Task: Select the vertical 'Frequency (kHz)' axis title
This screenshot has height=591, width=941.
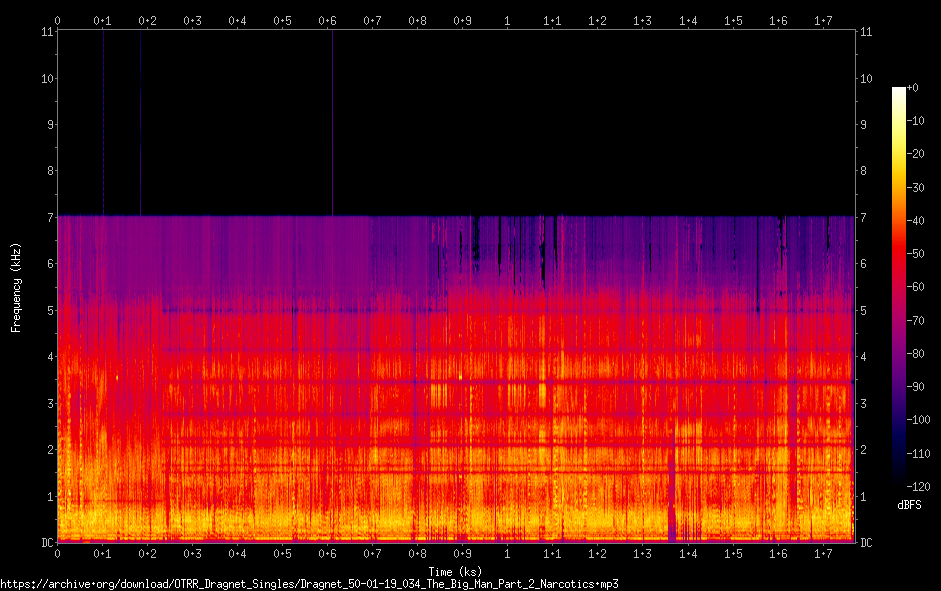Action: [x=16, y=287]
